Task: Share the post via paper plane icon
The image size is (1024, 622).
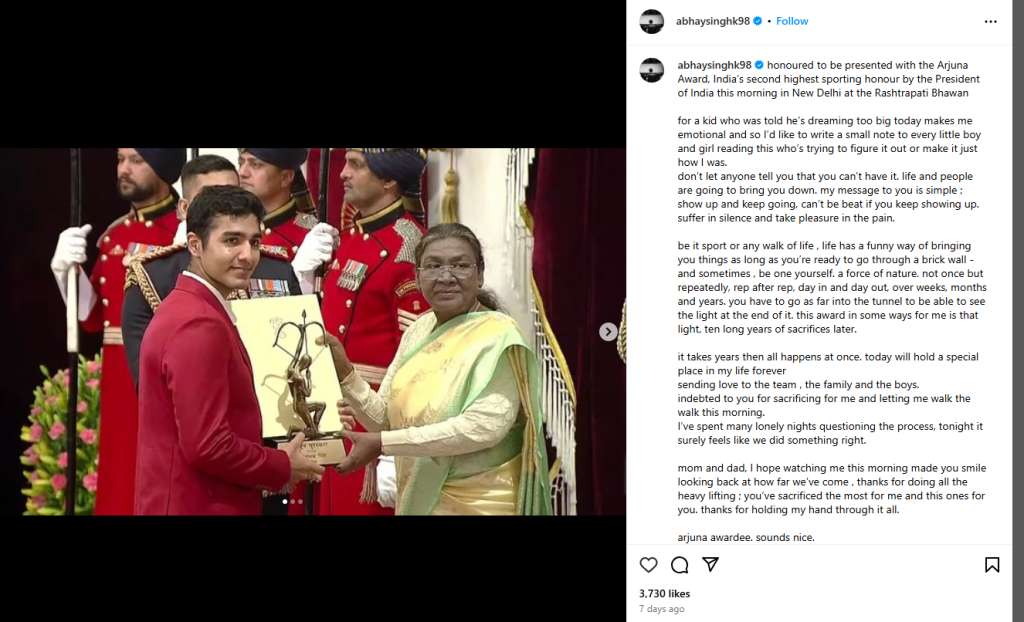Action: click(711, 565)
